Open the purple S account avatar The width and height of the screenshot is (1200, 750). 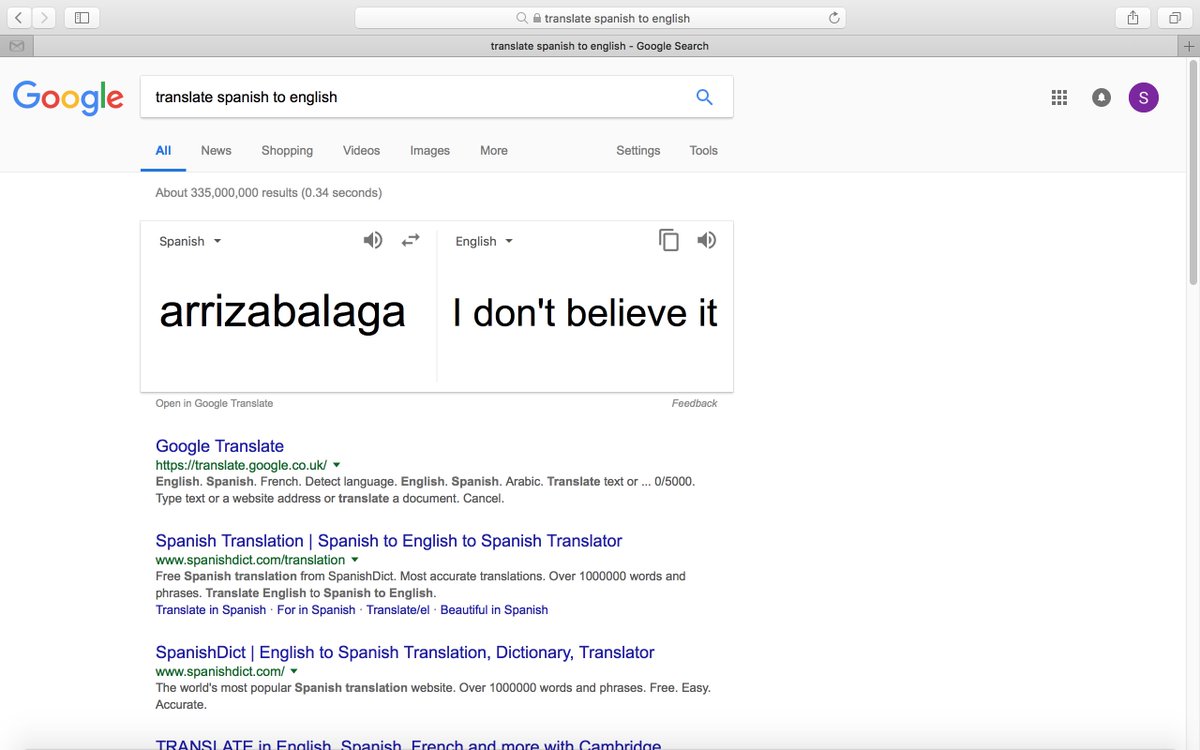tap(1143, 97)
